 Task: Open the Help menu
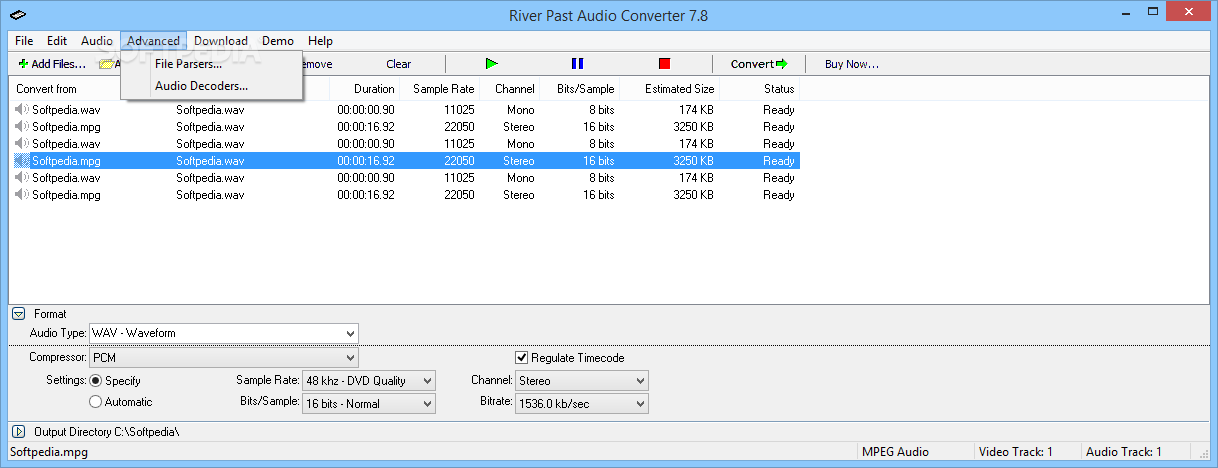[320, 41]
